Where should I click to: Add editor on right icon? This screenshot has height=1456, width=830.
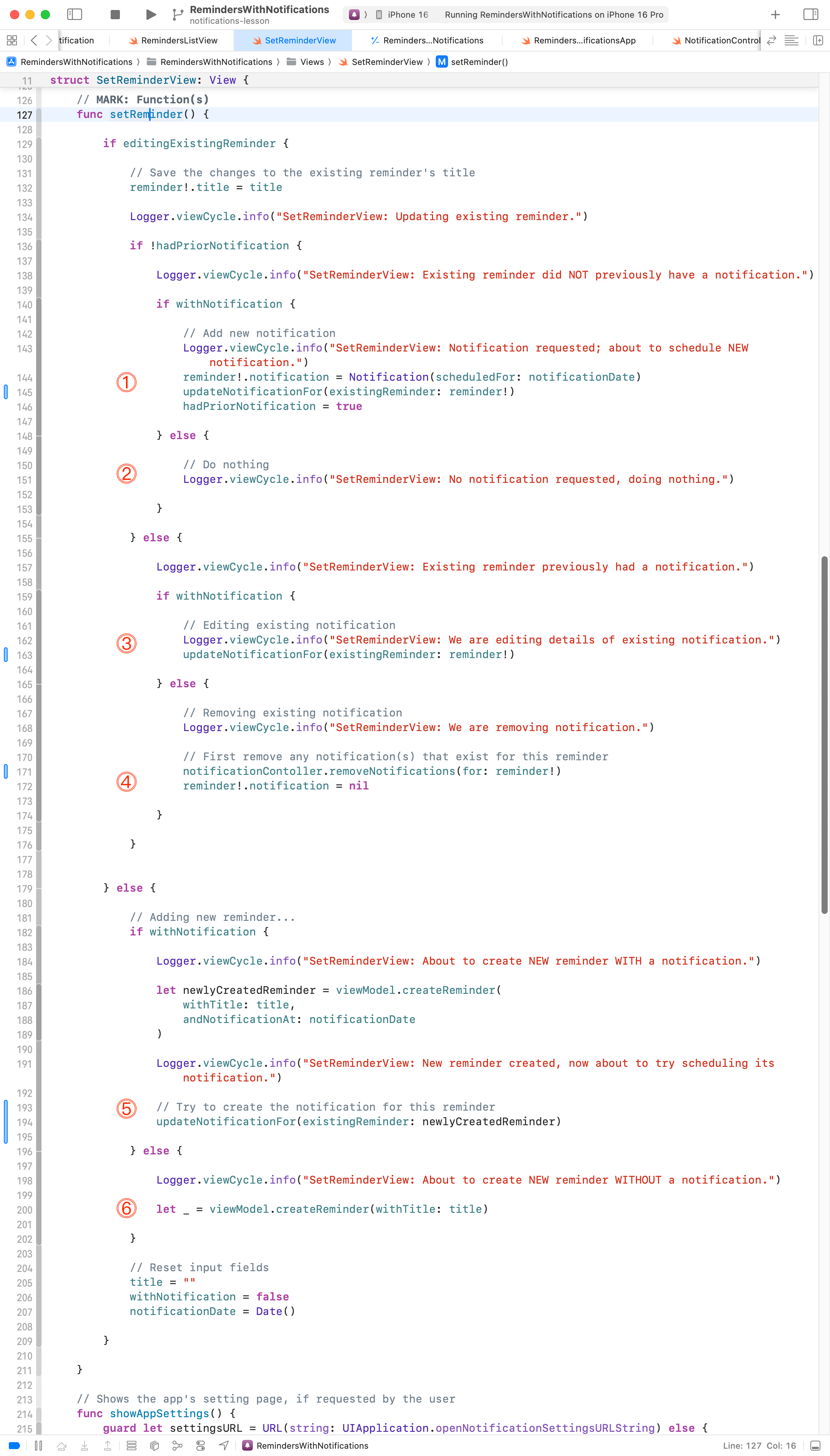pyautogui.click(x=818, y=40)
